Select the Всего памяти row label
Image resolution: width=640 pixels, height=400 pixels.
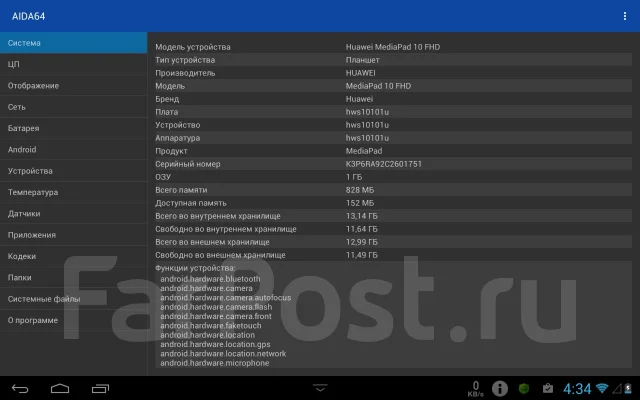pos(181,190)
